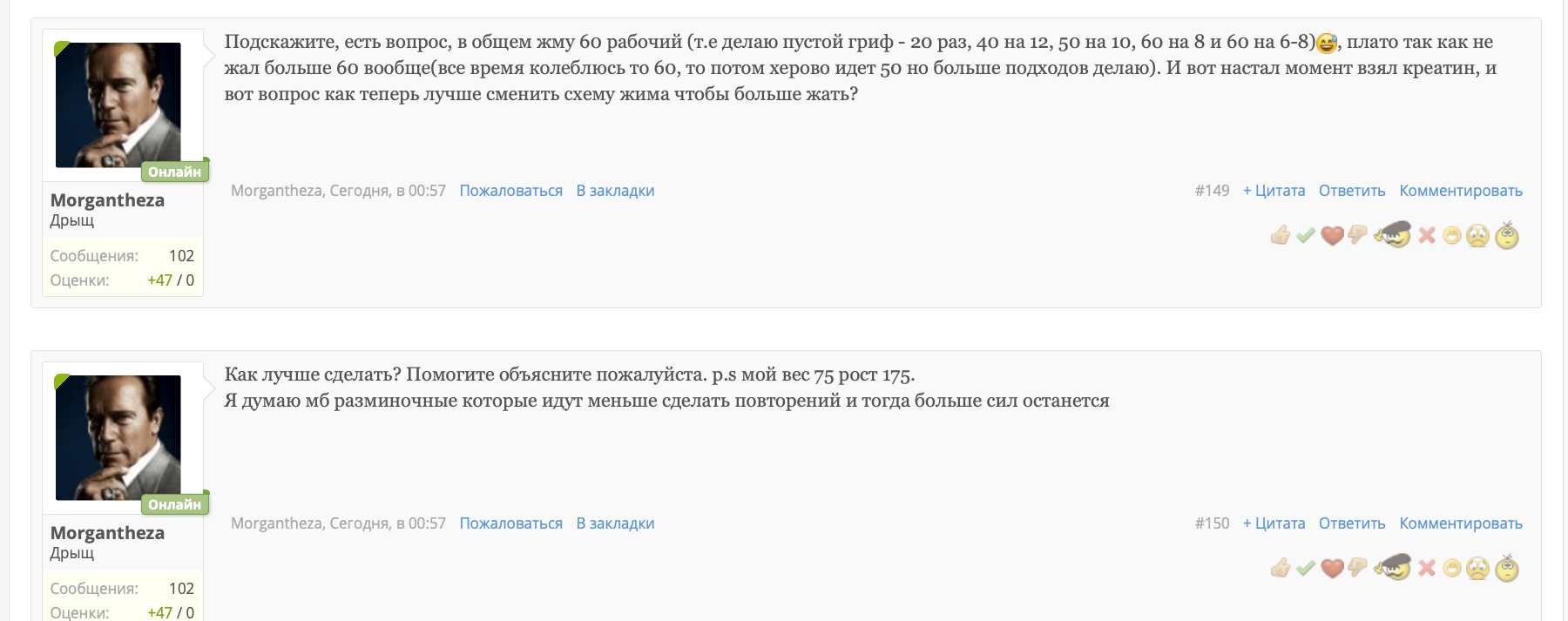Give thumbs-up reaction to post #150
Viewport: 1568px width, 621px height.
click(x=1280, y=568)
